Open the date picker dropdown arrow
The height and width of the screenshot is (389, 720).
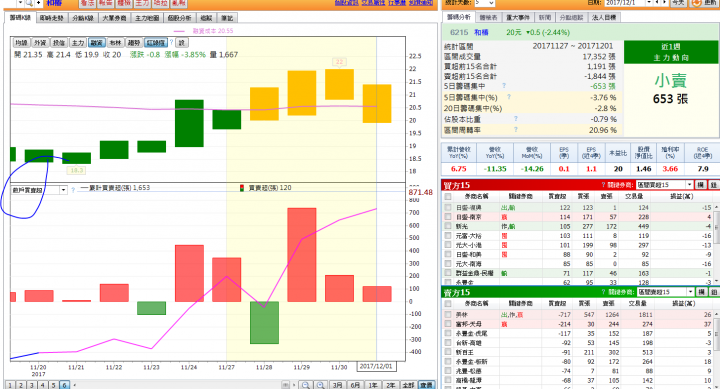pos(649,3)
